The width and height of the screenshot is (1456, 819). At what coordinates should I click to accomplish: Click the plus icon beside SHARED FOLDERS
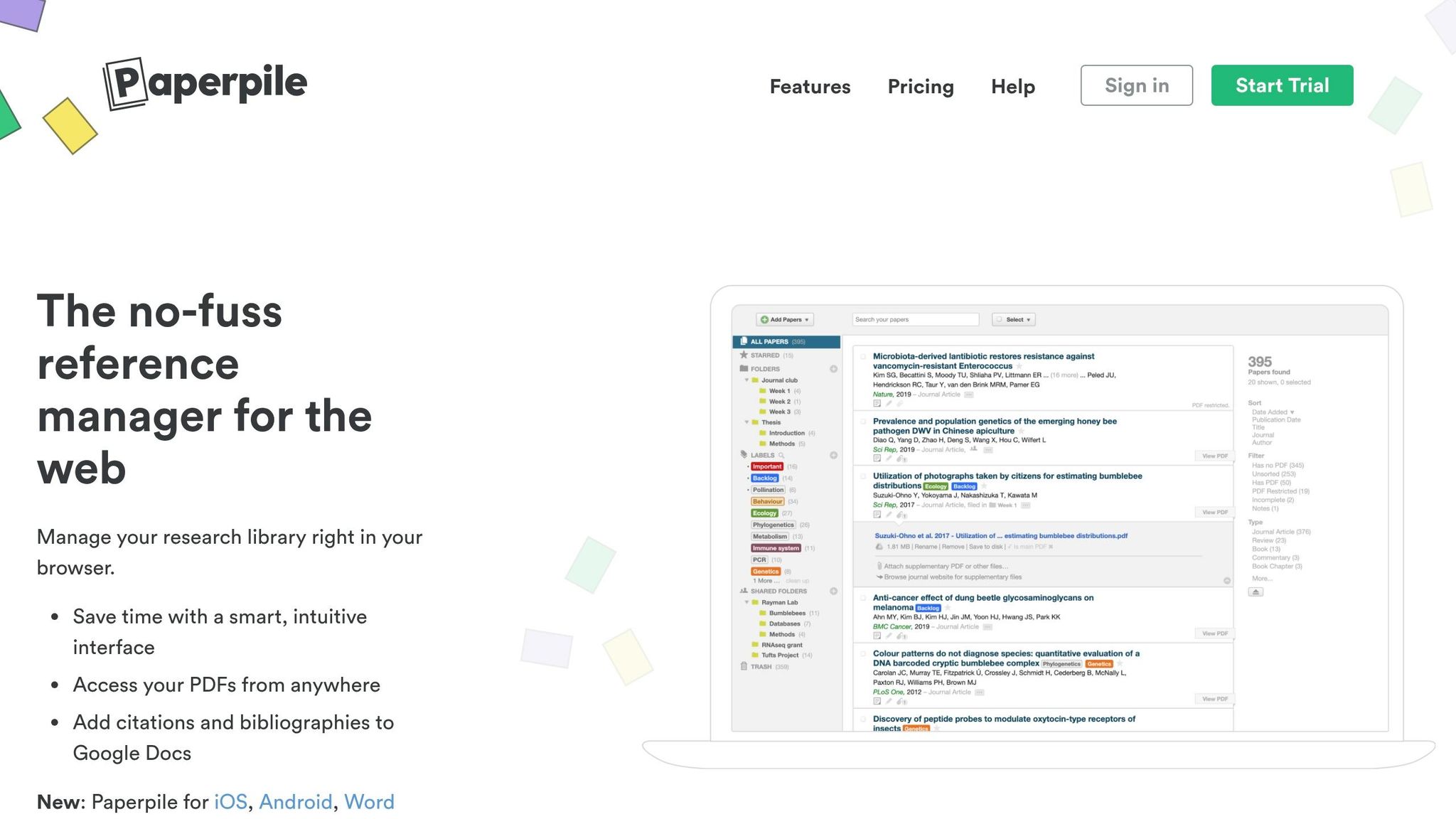(x=833, y=591)
